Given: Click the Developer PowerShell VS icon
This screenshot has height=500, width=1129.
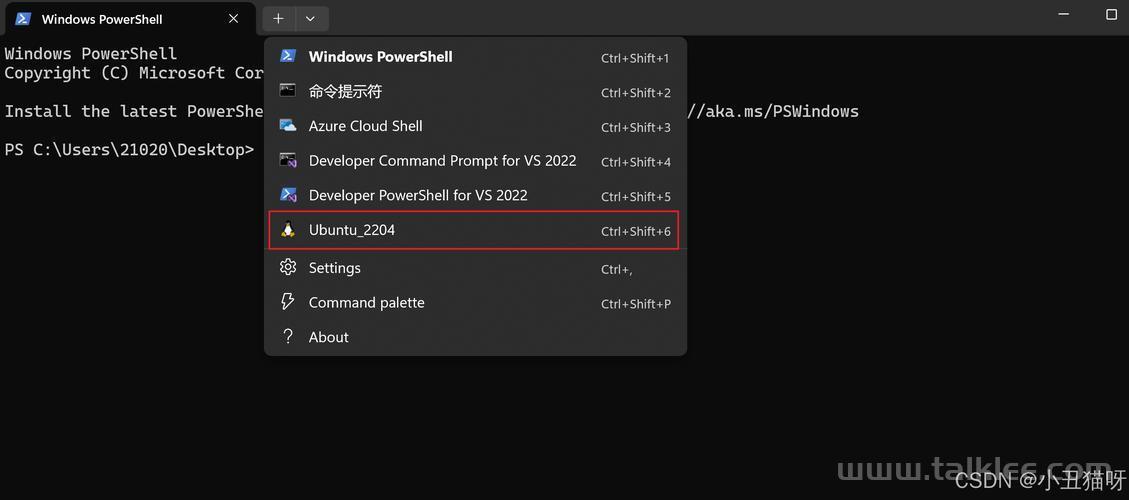Looking at the screenshot, I should [288, 195].
